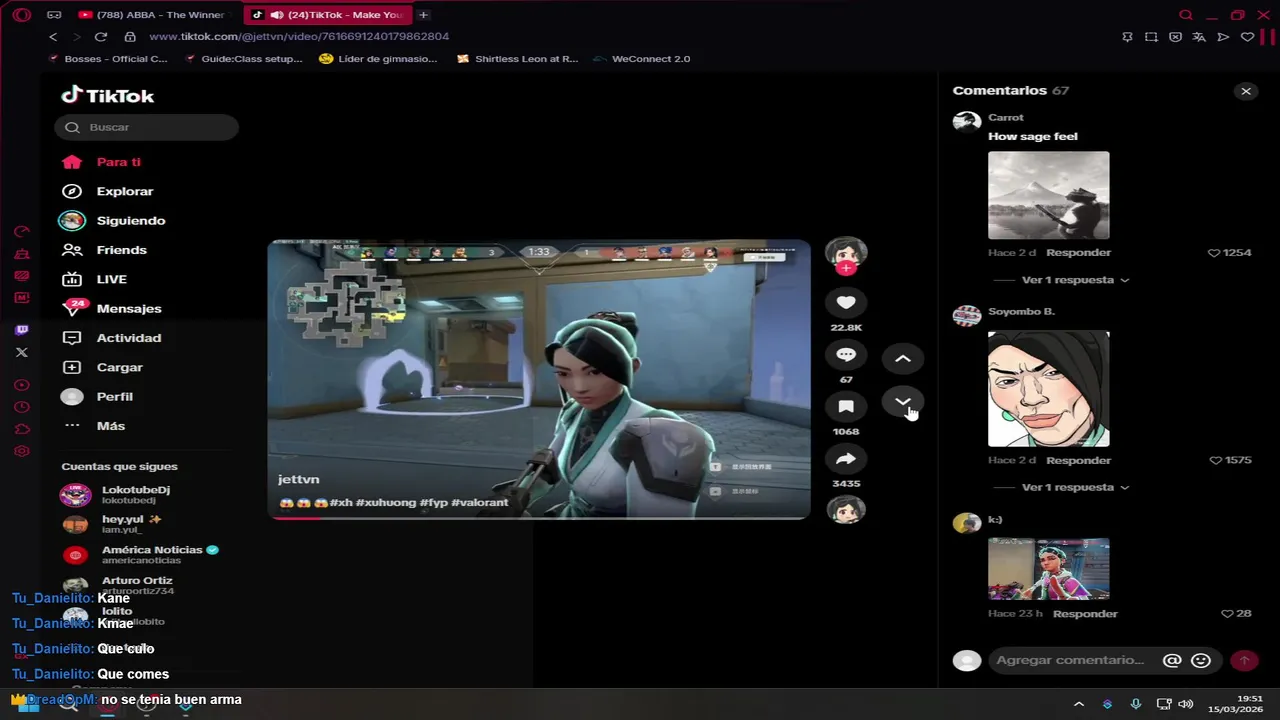Post the comment with the red send arrow
Screen dimensions: 1280x720
coord(1244,660)
